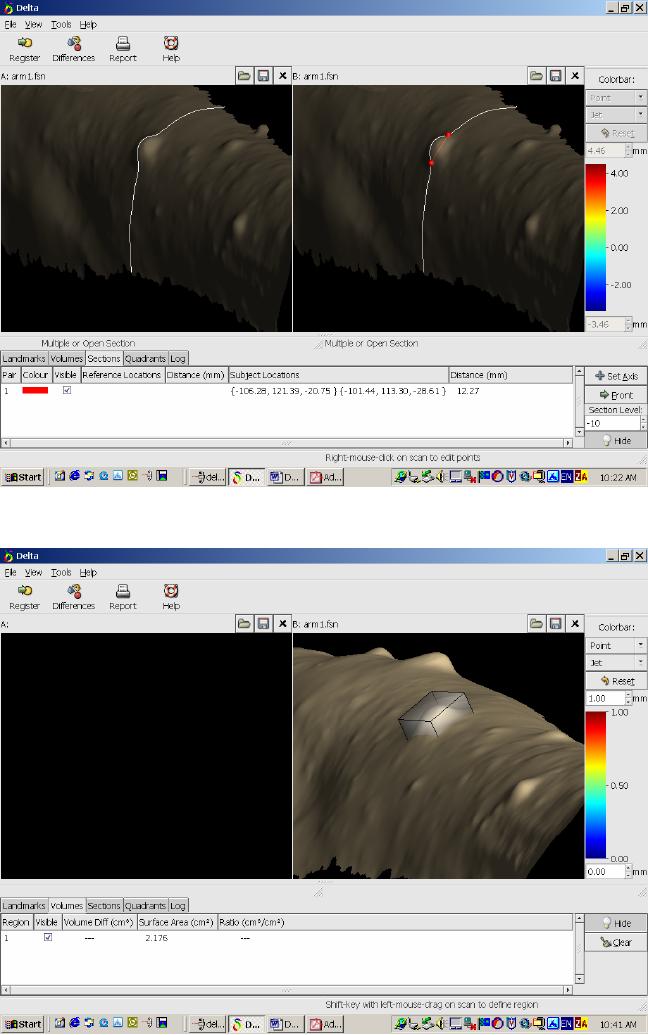648x1035 pixels.
Task: Open Help menu in lower Delta window
Action: pos(88,572)
